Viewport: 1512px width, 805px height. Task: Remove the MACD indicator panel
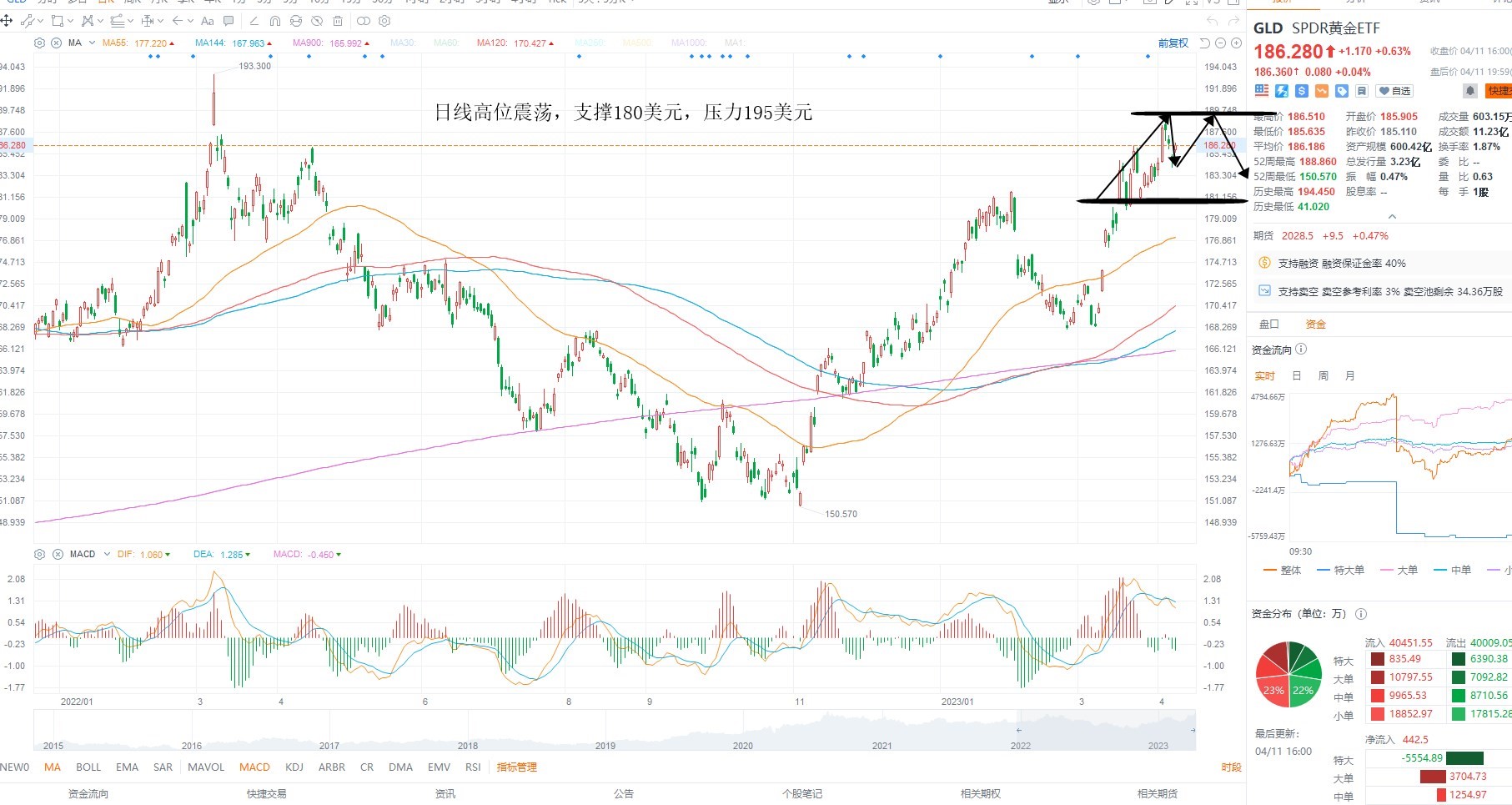pos(58,554)
